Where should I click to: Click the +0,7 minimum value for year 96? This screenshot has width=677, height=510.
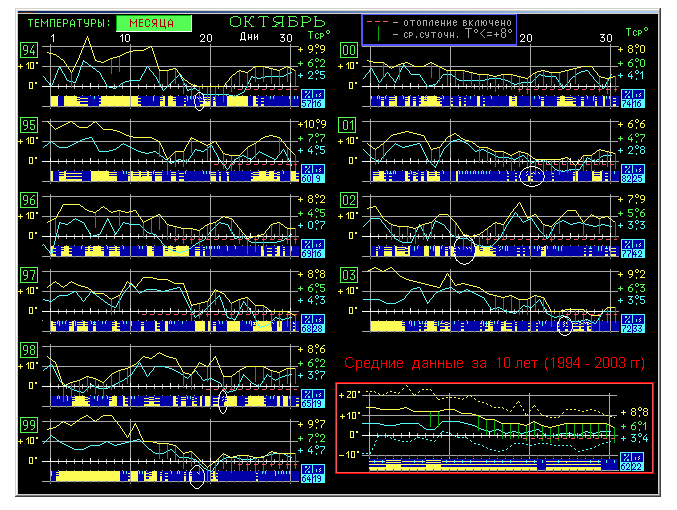(312, 225)
